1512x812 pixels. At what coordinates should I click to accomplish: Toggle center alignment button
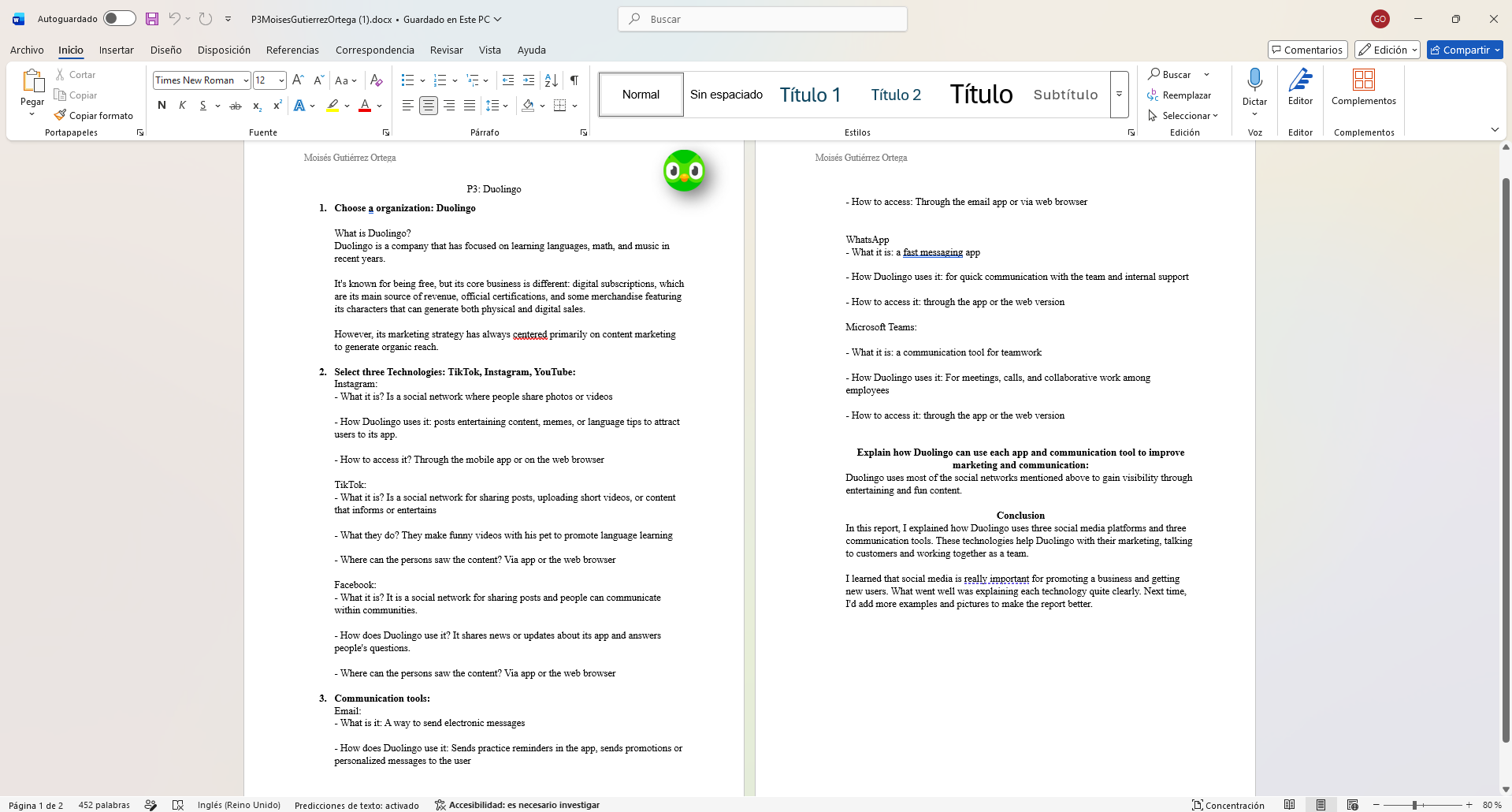coord(429,106)
